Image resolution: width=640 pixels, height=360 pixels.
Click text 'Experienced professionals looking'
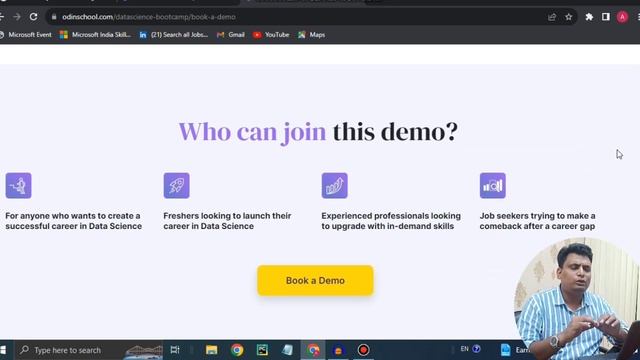pos(391,216)
